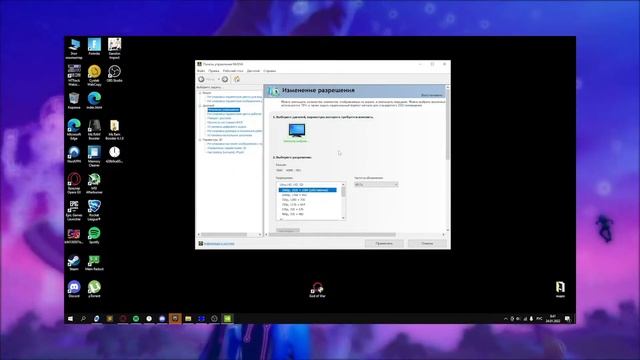The image size is (640, 360).
Task: Open MSI Afterburner desktop icon
Action: pos(94,184)
